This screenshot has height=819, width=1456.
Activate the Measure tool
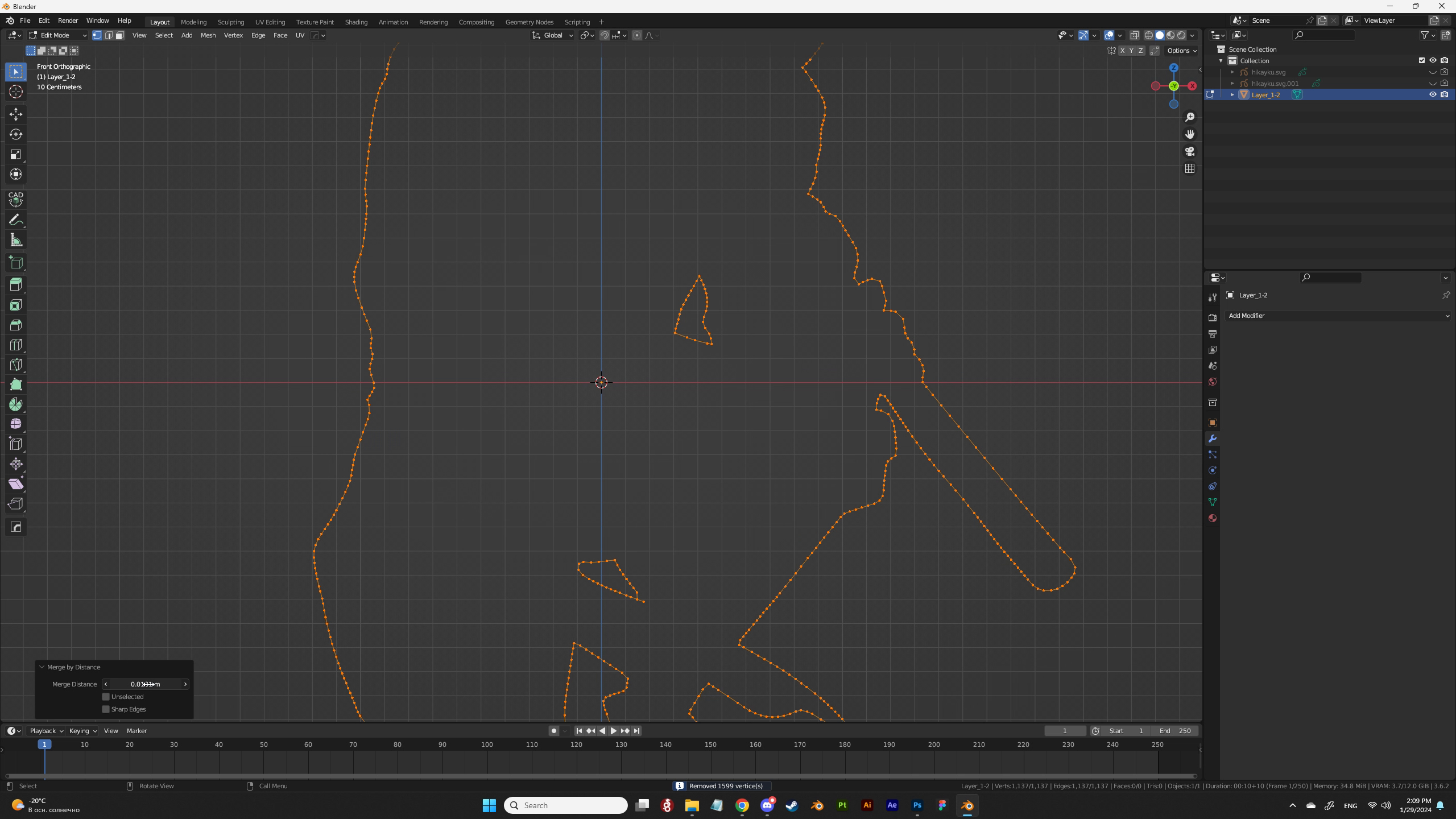click(x=16, y=241)
